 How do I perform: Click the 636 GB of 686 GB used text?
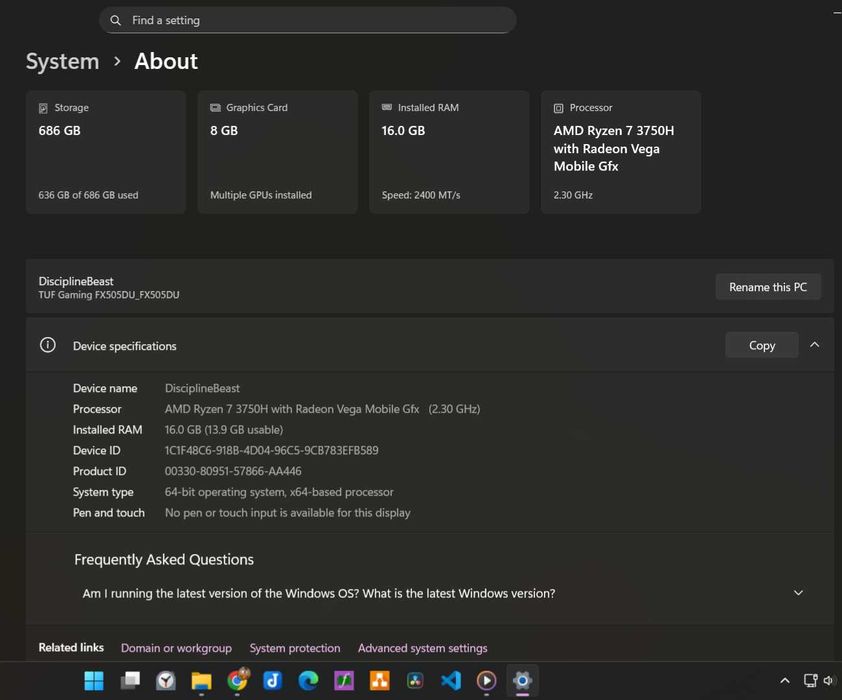(x=88, y=195)
